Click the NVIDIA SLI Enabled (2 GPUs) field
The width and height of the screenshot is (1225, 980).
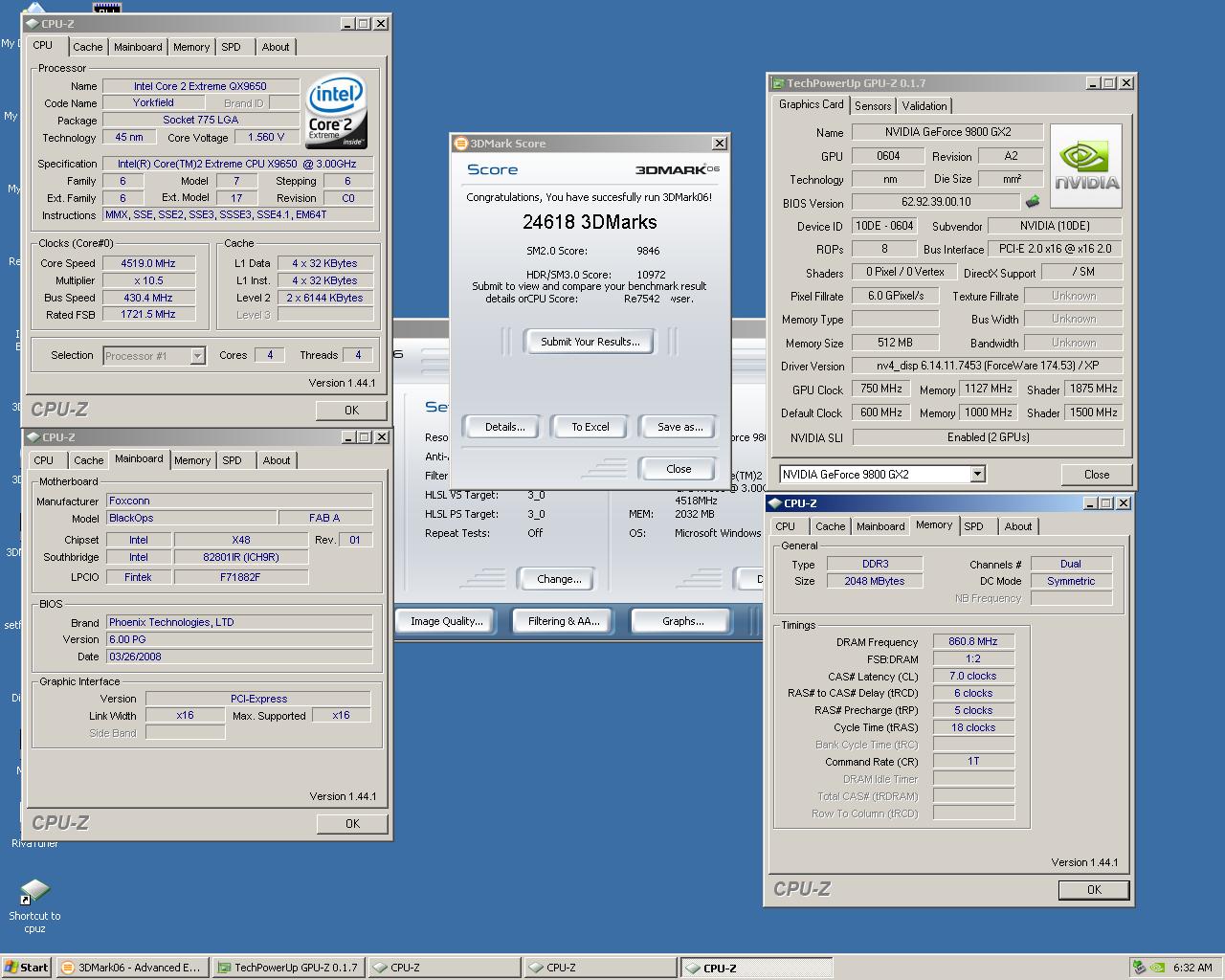[987, 436]
